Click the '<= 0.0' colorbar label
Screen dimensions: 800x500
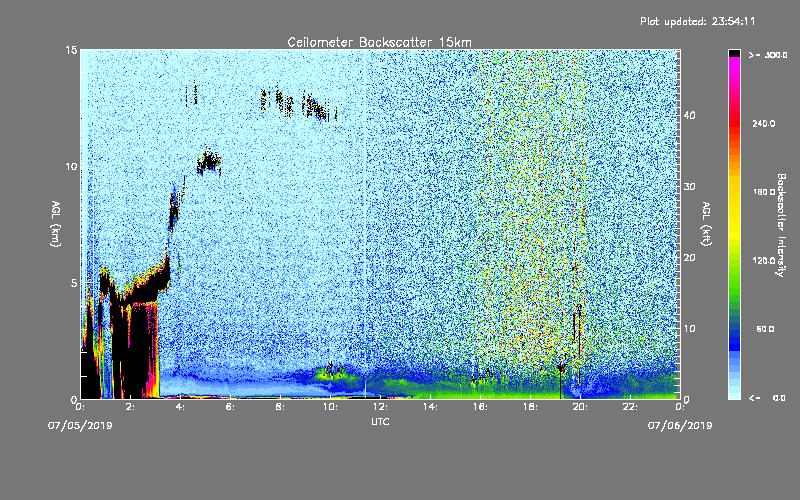[x=767, y=398]
